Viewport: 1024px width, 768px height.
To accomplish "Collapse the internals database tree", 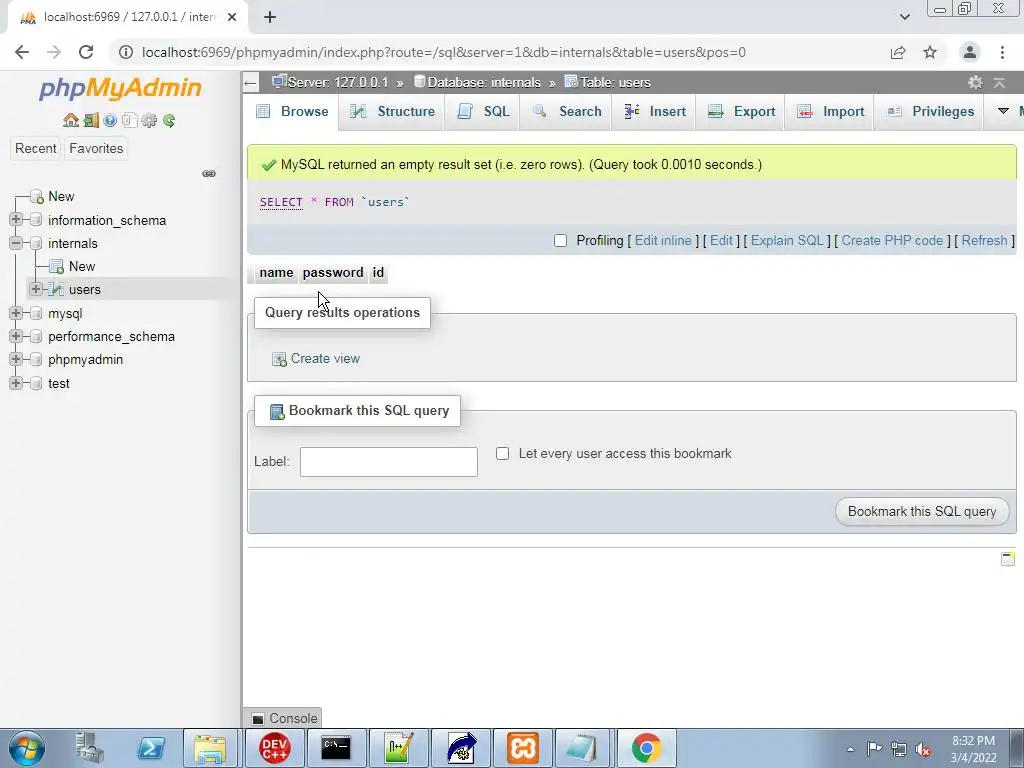I will 16,243.
